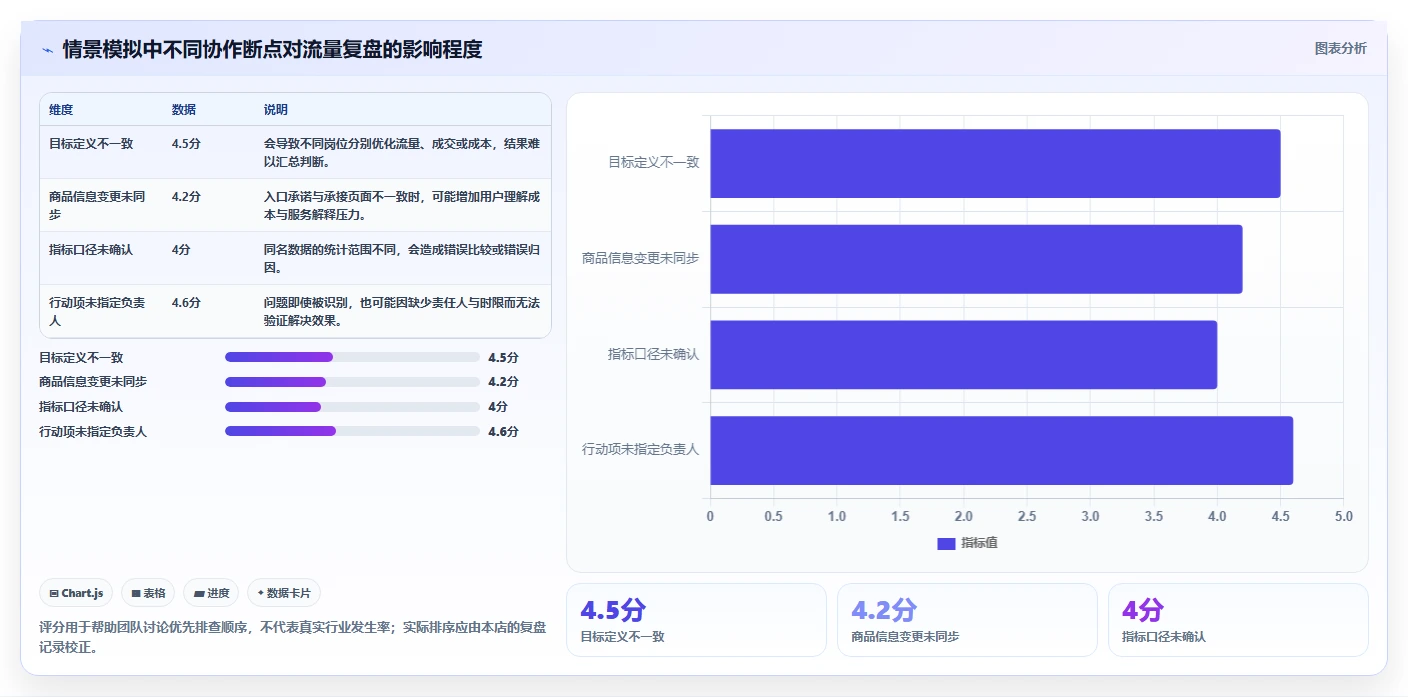Click the 目标定义不一致 progress bar
1408x697 pixels.
[x=352, y=357]
